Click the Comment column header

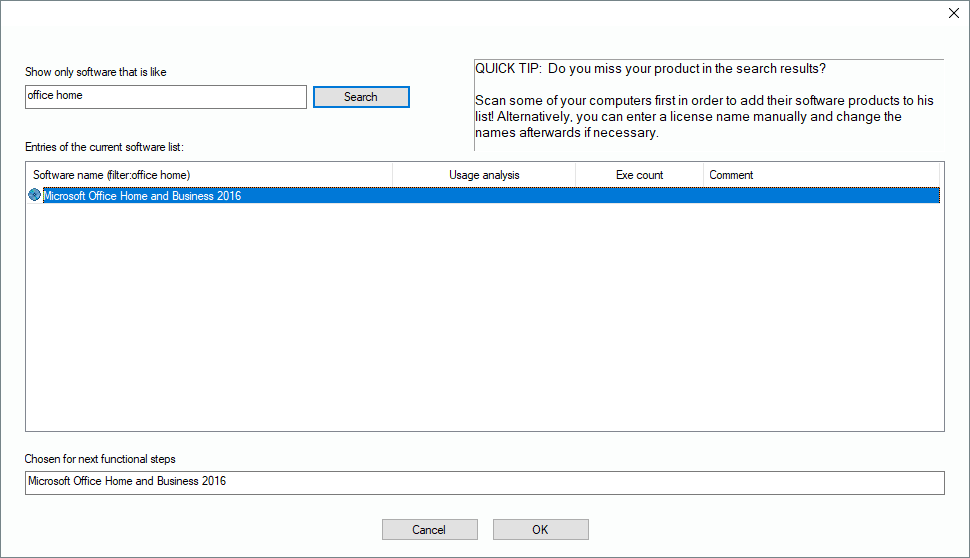[822, 175]
